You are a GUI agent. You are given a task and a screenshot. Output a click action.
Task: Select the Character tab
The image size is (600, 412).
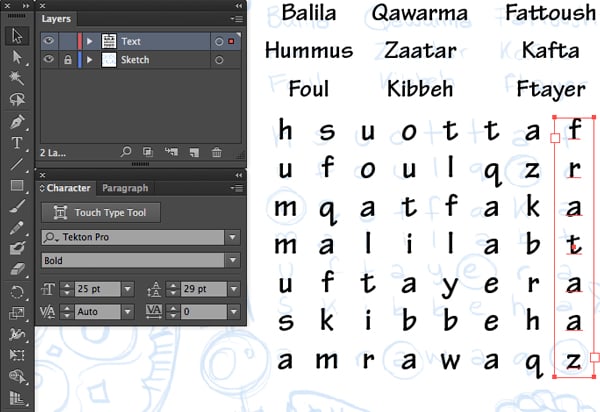click(68, 188)
